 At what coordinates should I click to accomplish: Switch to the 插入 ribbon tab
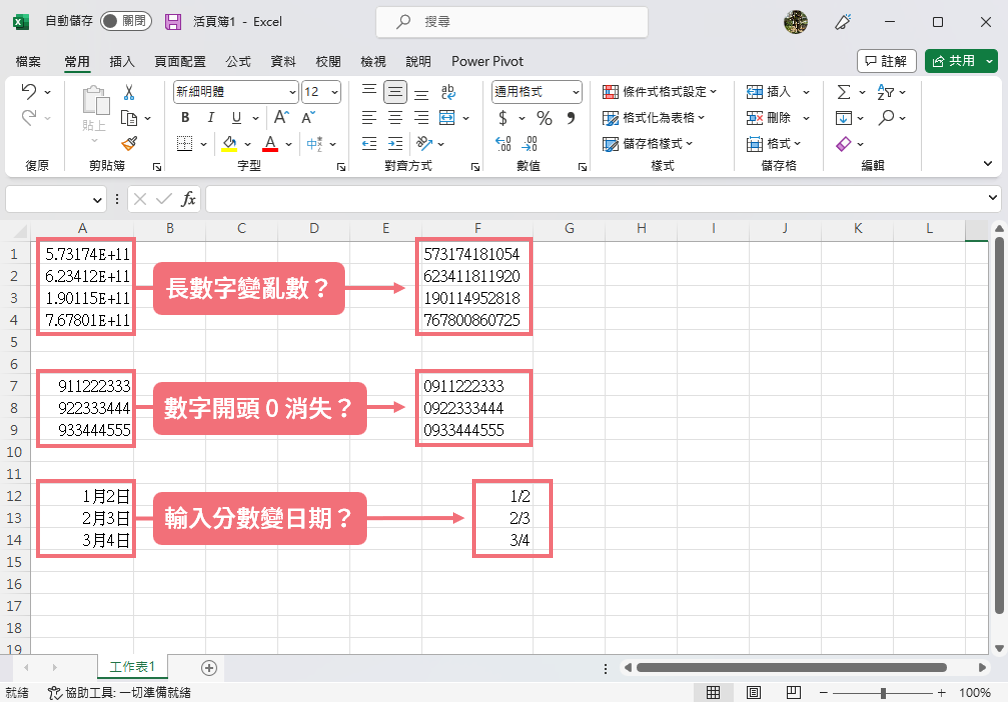tap(121, 61)
